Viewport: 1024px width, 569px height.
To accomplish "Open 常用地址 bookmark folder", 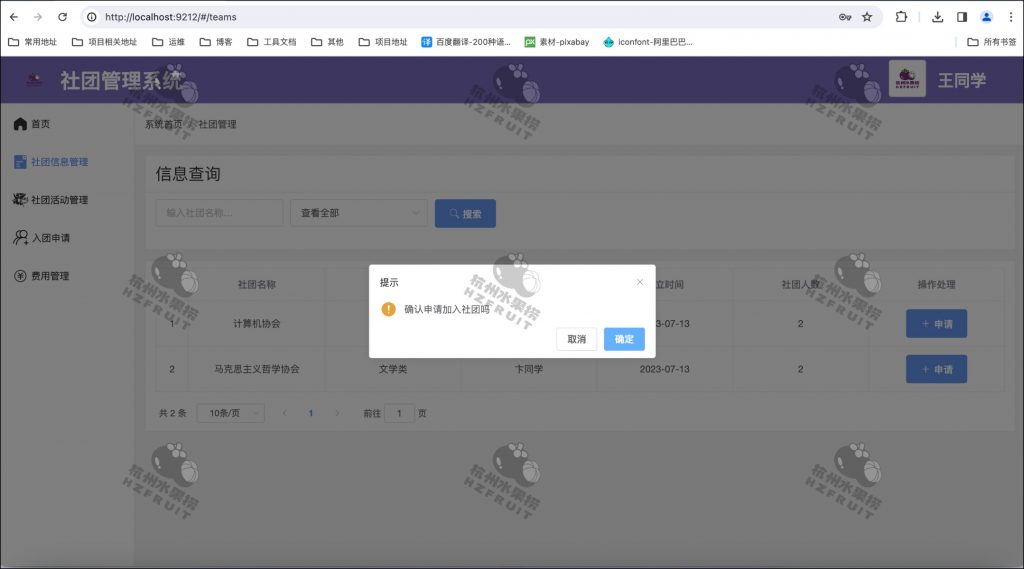I will pos(33,42).
